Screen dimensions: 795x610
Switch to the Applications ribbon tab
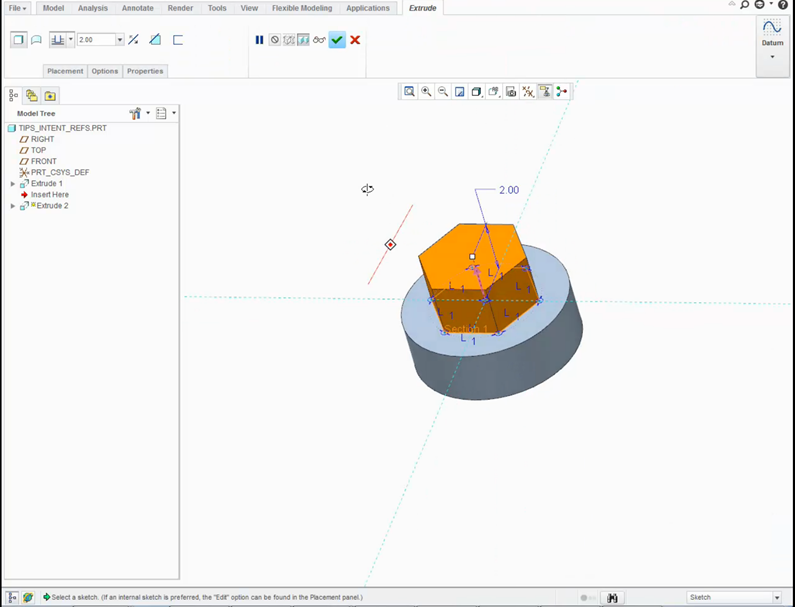coord(368,8)
